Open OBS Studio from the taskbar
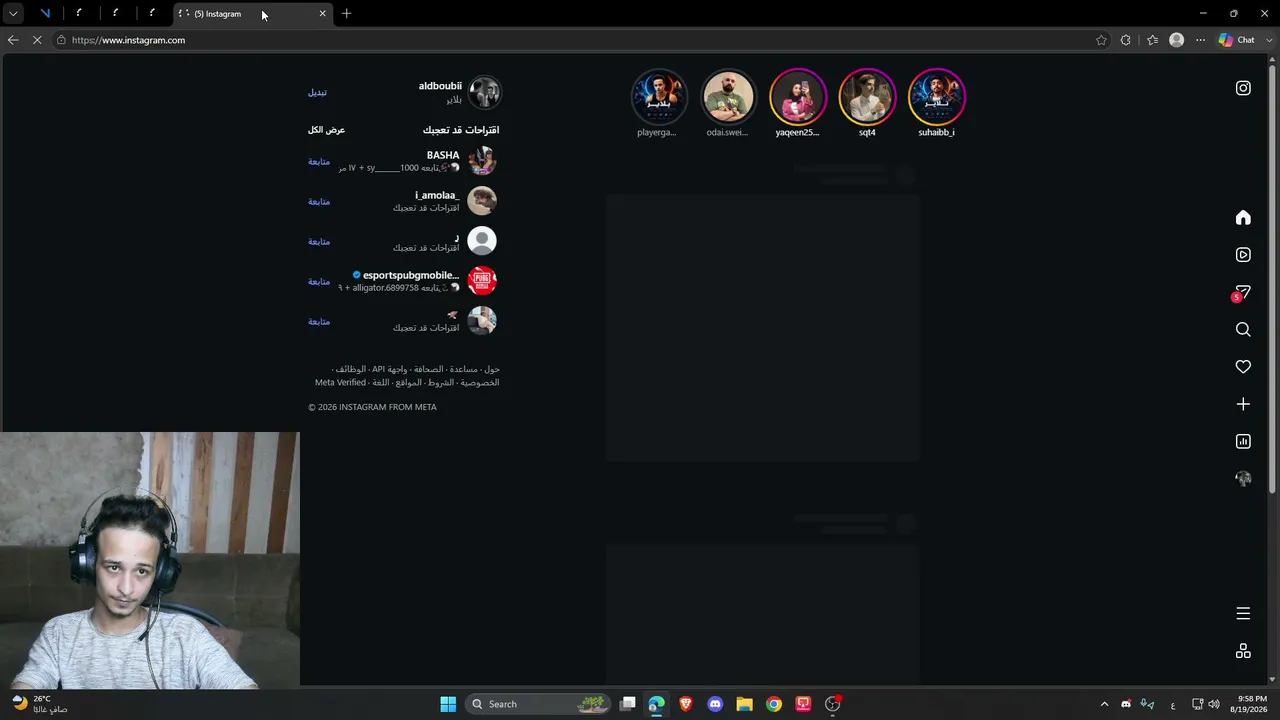The image size is (1280, 720). tap(833, 704)
